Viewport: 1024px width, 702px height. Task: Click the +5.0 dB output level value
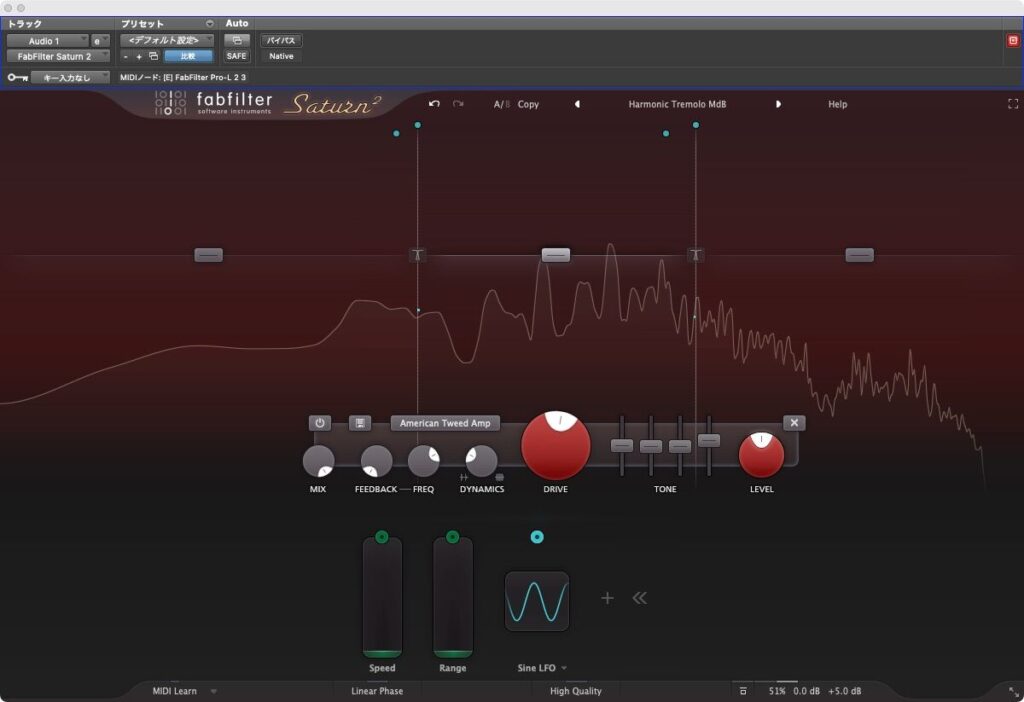(x=844, y=691)
